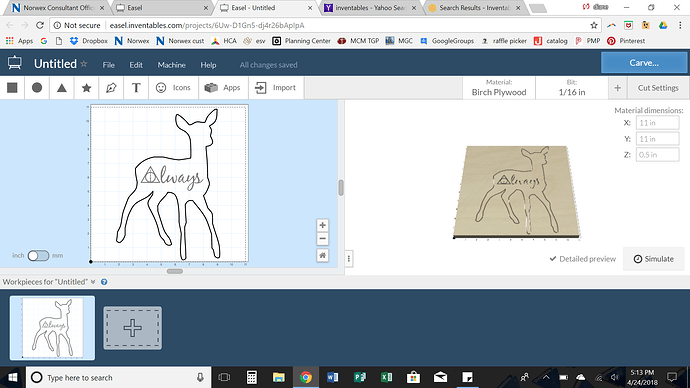Click the design canvas vertical scrollbar handle
This screenshot has width=690, height=388.
pyautogui.click(x=341, y=188)
